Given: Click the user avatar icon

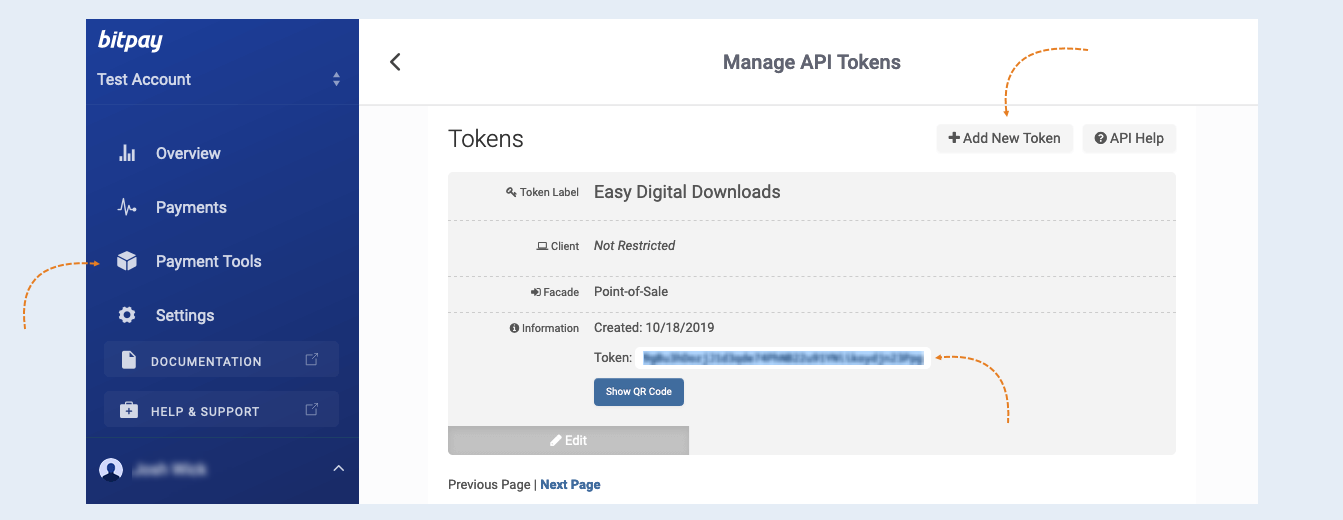Looking at the screenshot, I should click(x=111, y=469).
